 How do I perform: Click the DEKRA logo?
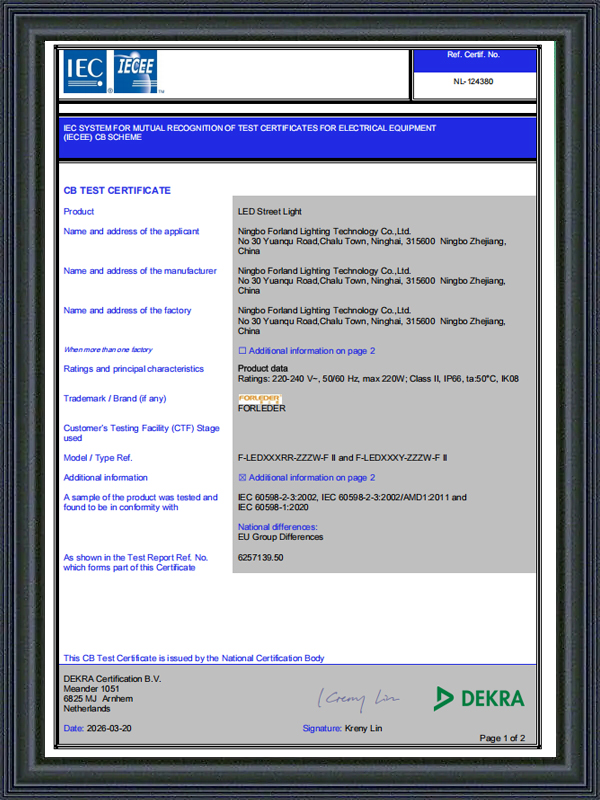[x=479, y=698]
